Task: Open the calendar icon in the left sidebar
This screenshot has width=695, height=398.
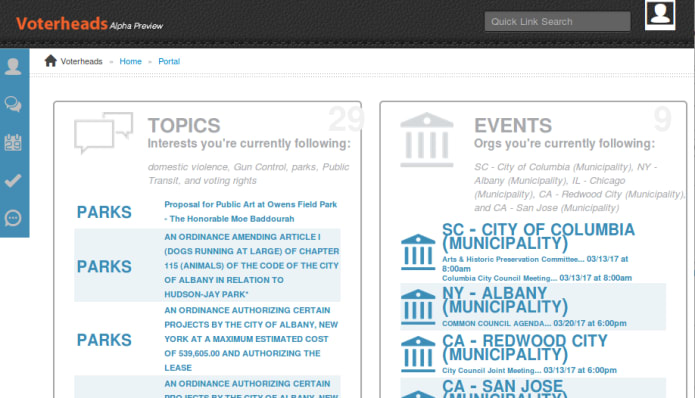Action: click(x=13, y=142)
